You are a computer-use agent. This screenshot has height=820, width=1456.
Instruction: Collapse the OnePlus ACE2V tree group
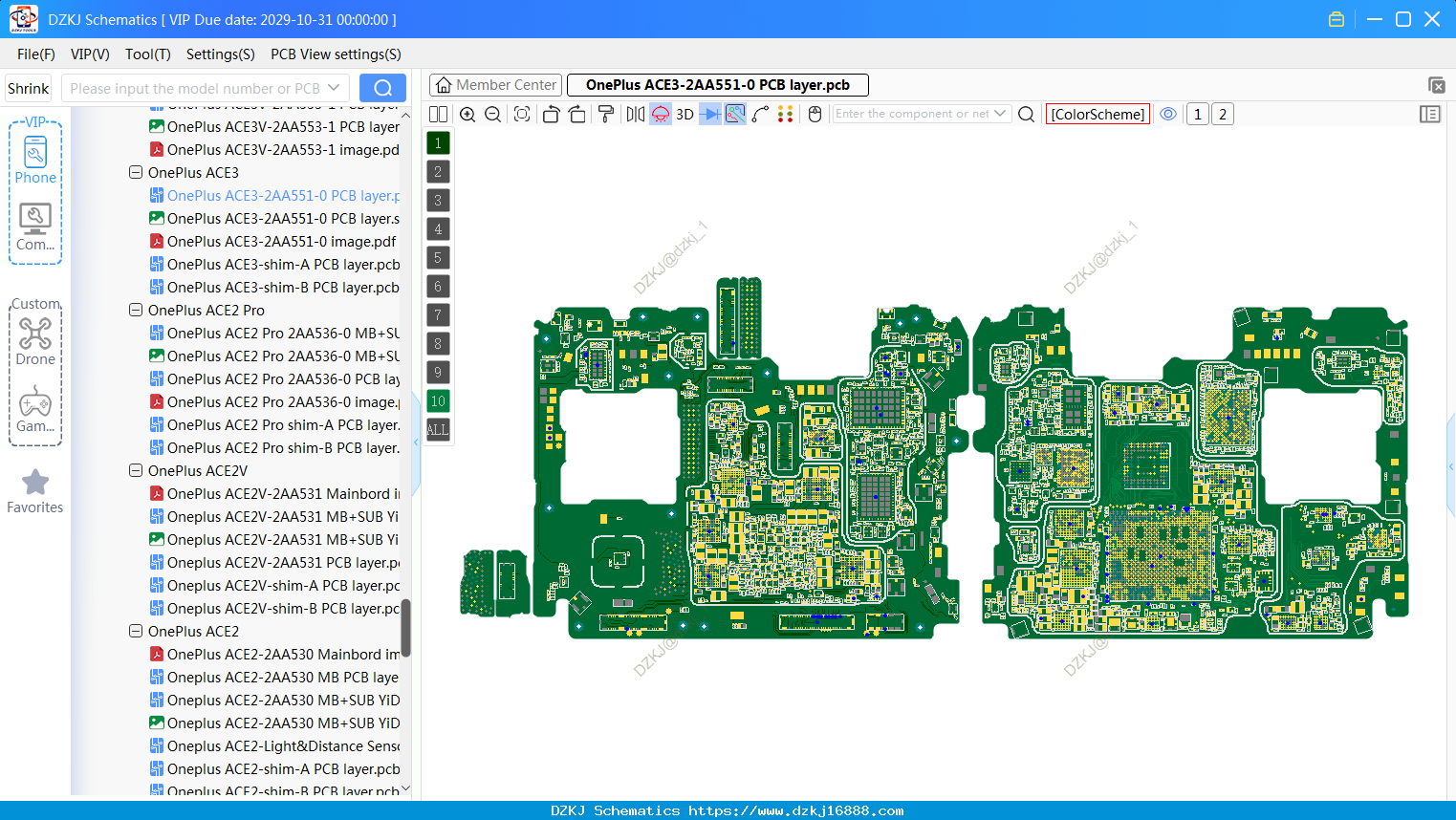136,471
